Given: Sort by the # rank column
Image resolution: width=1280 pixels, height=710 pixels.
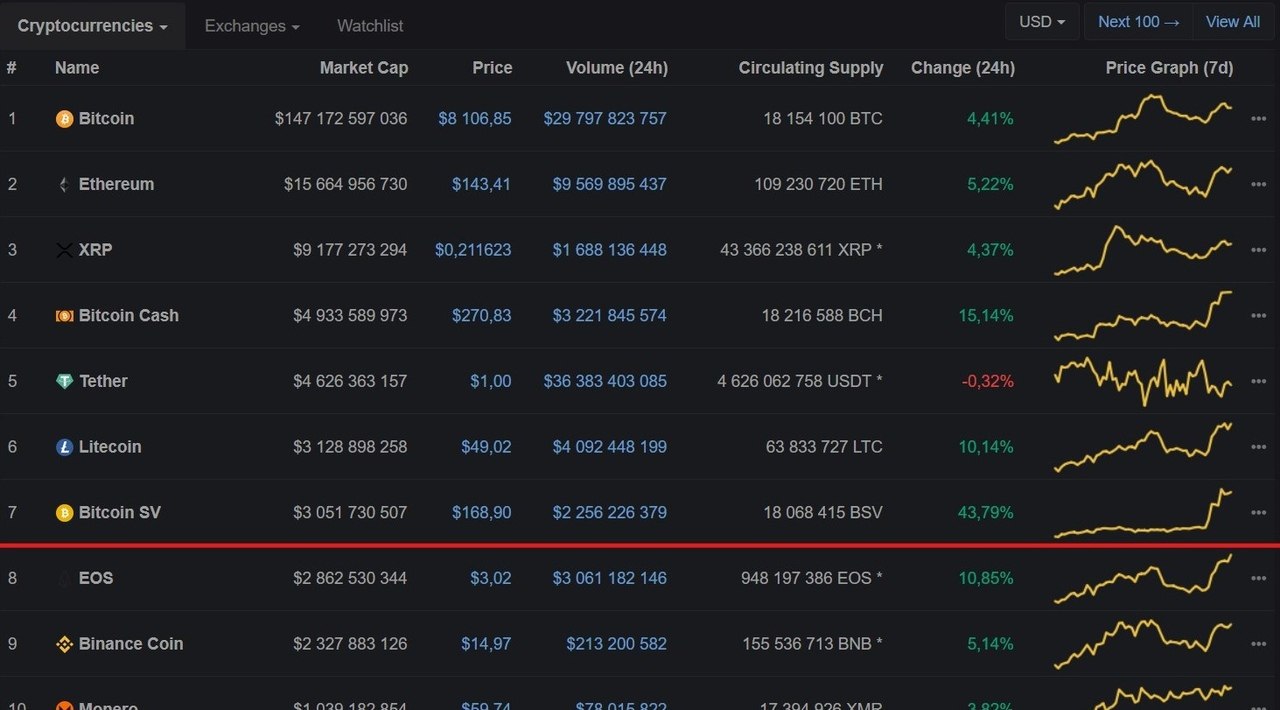Looking at the screenshot, I should click(11, 68).
